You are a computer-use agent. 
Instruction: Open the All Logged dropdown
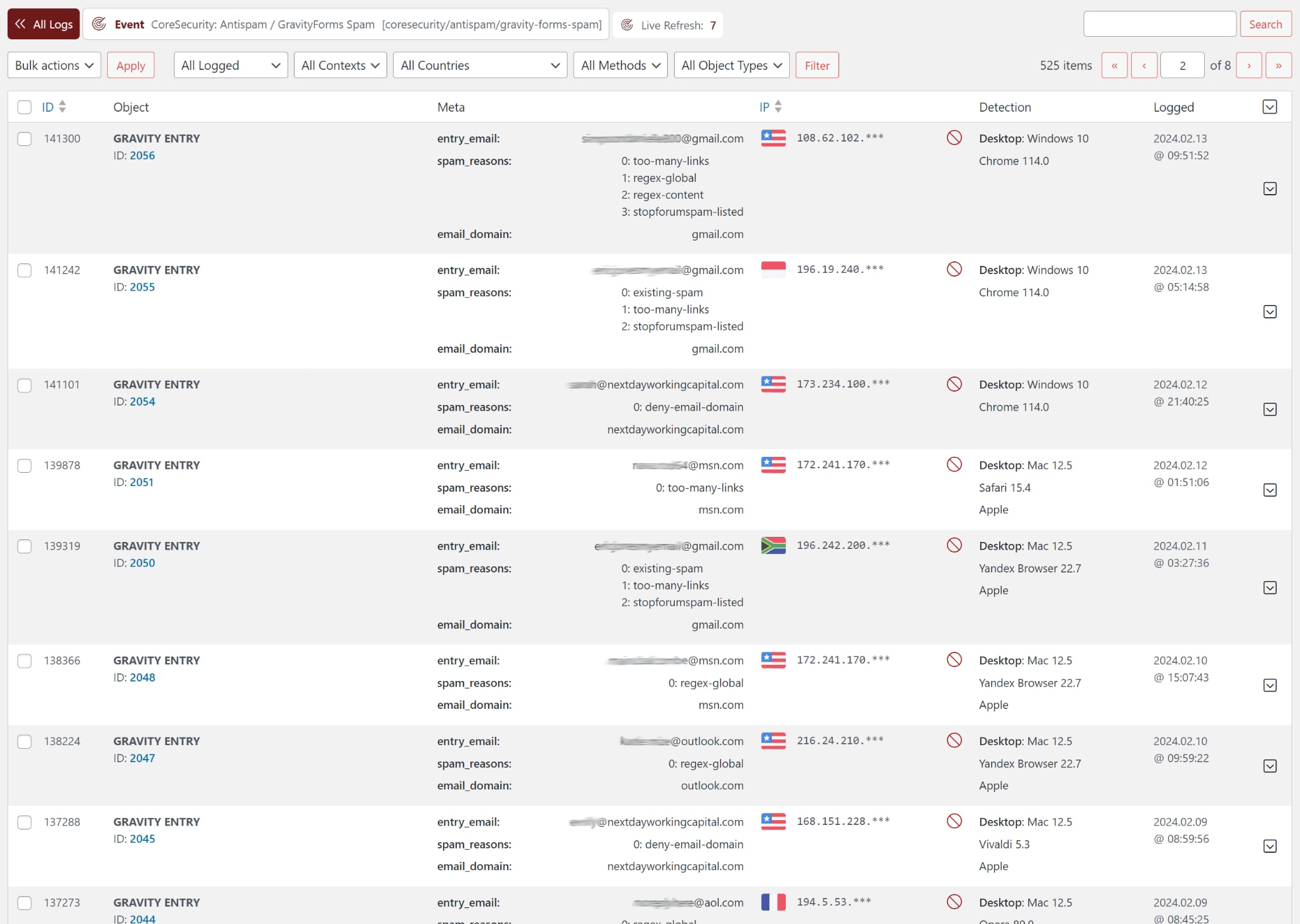pos(230,65)
